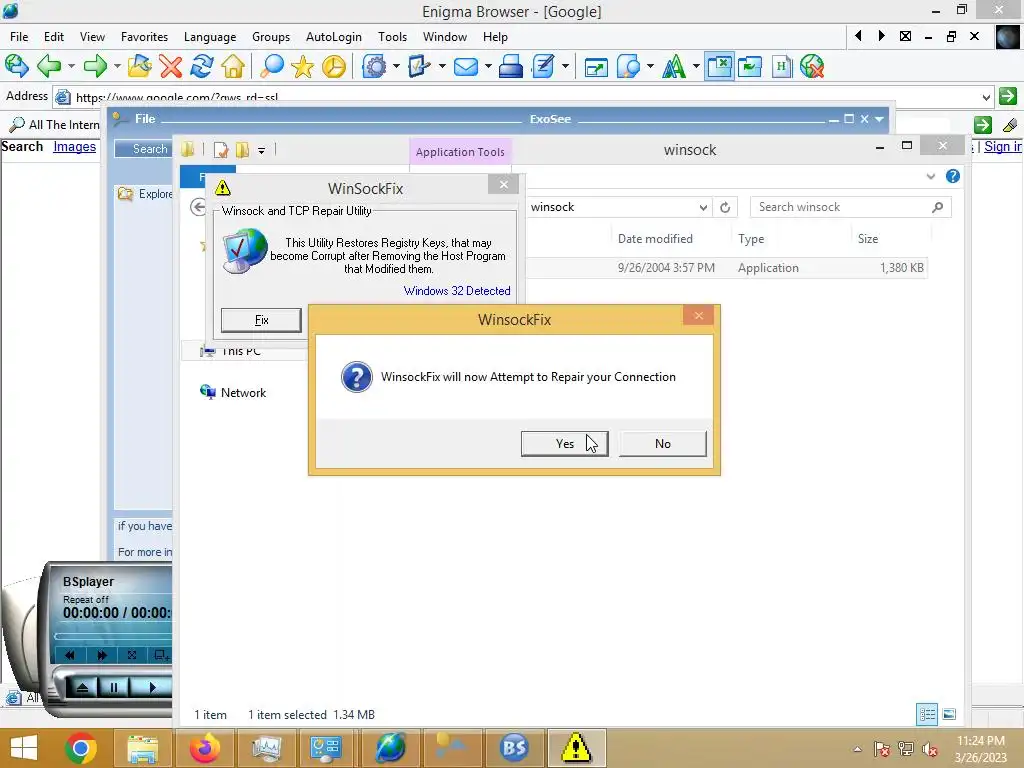The height and width of the screenshot is (768, 1024).
Task: Switch Explorer to details view icon
Action: click(x=927, y=714)
